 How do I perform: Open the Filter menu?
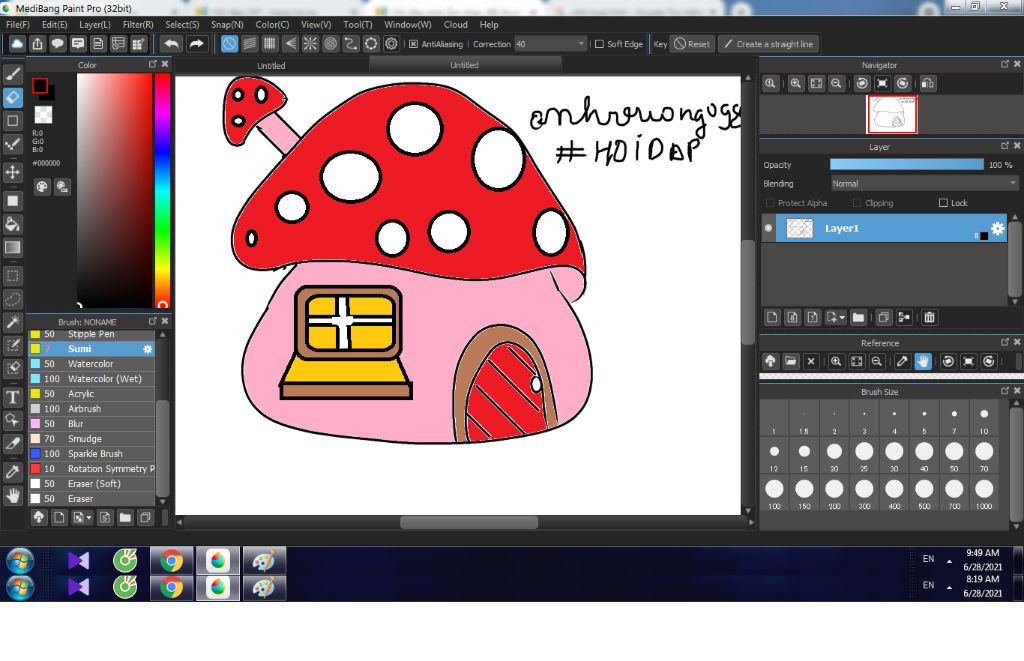click(x=138, y=24)
